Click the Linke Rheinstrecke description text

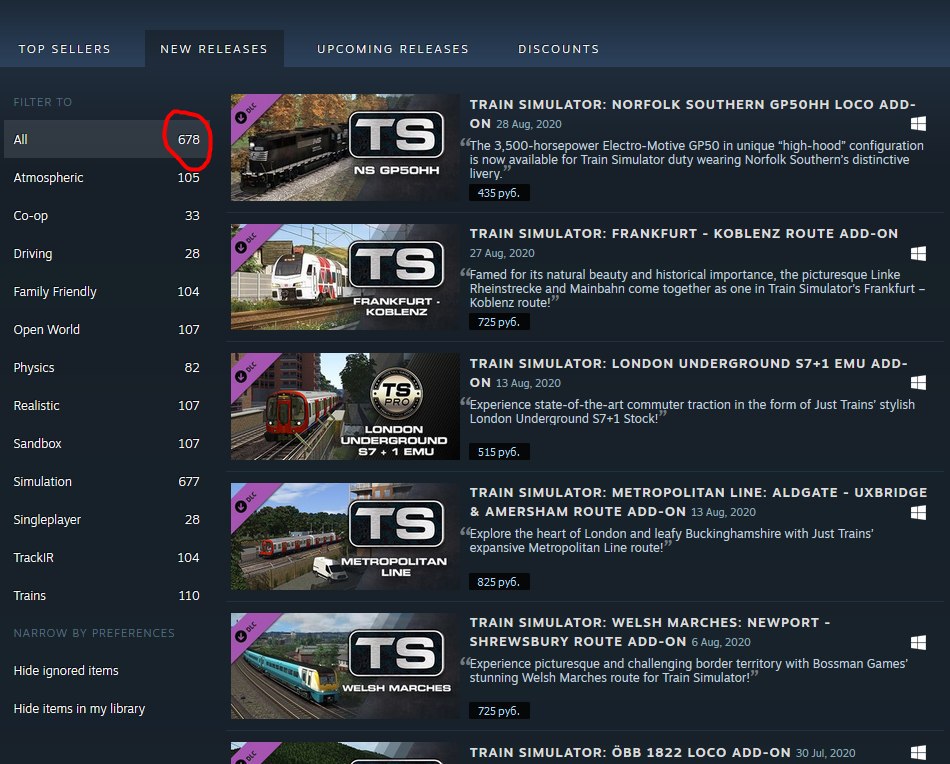point(697,289)
